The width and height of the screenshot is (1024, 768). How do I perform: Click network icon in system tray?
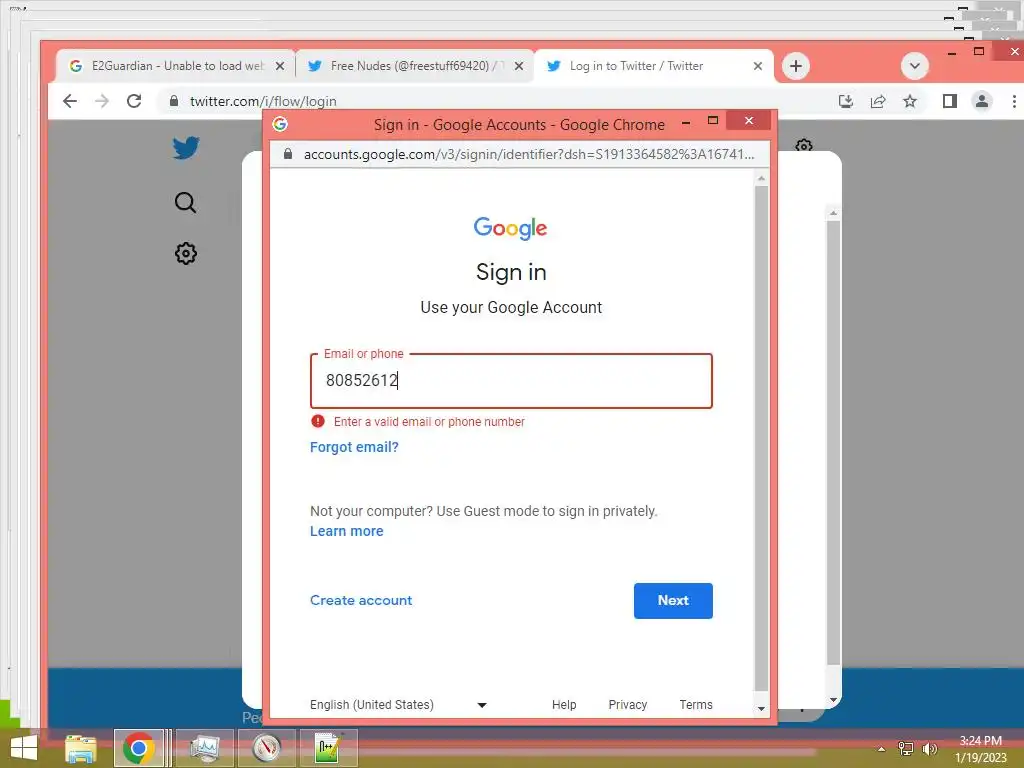click(906, 749)
